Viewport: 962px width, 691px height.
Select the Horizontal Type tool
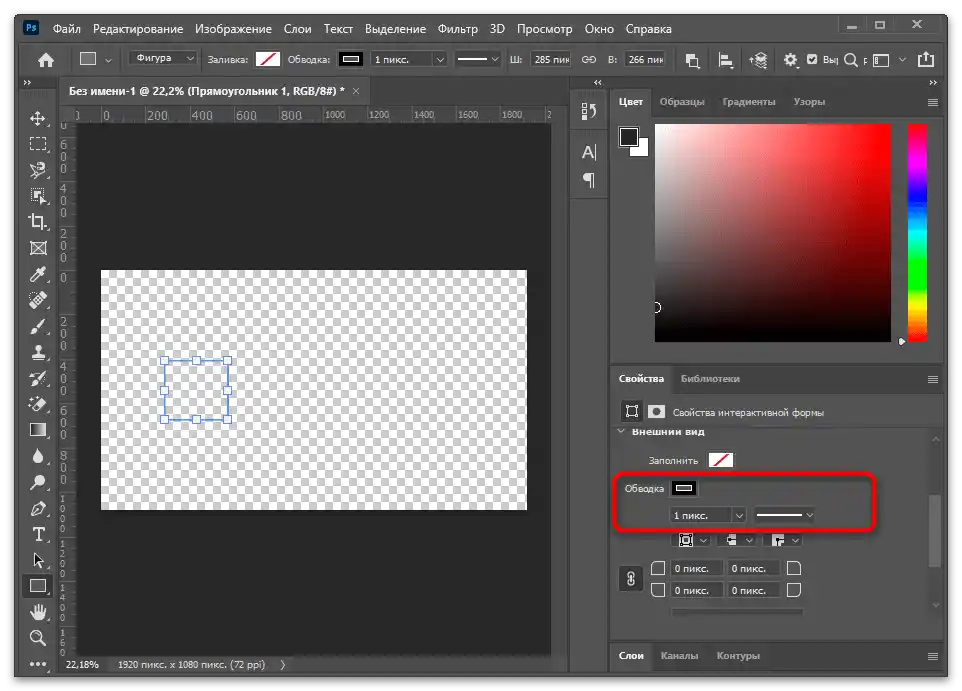[38, 535]
